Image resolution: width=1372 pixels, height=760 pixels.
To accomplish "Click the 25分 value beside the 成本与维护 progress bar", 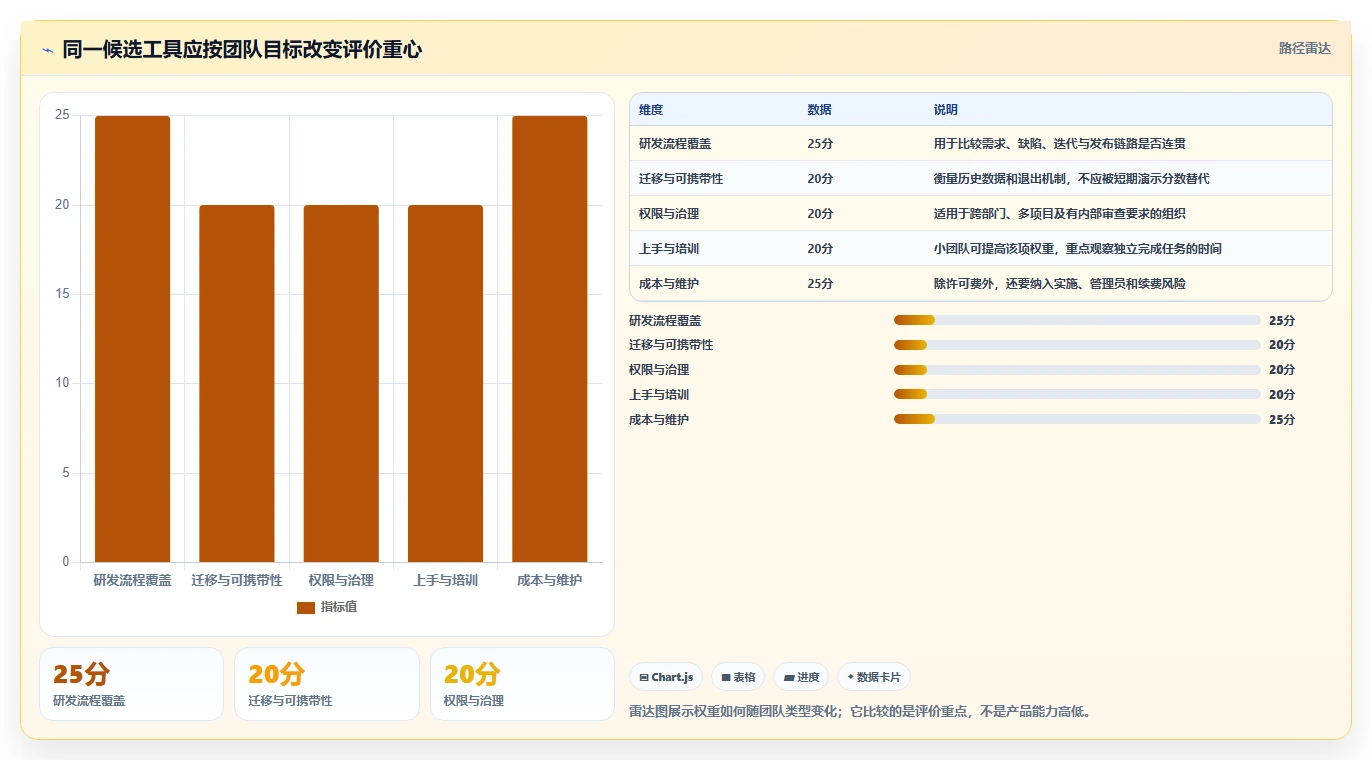I will [x=1282, y=420].
